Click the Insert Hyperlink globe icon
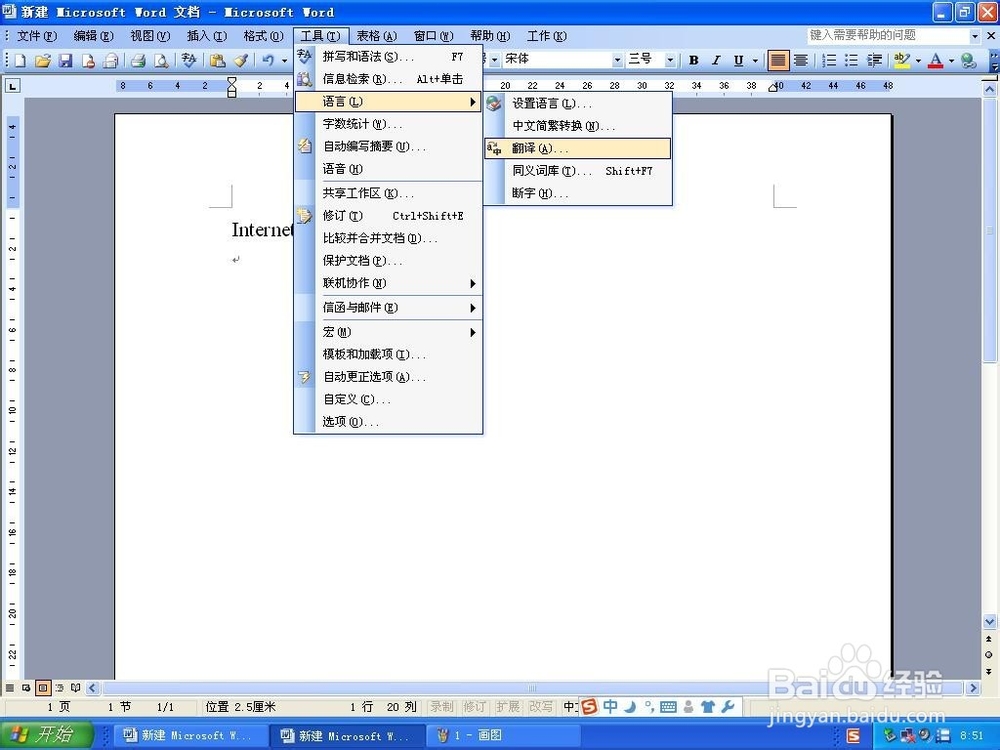Screen dimensions: 1000x750 (x=968, y=61)
